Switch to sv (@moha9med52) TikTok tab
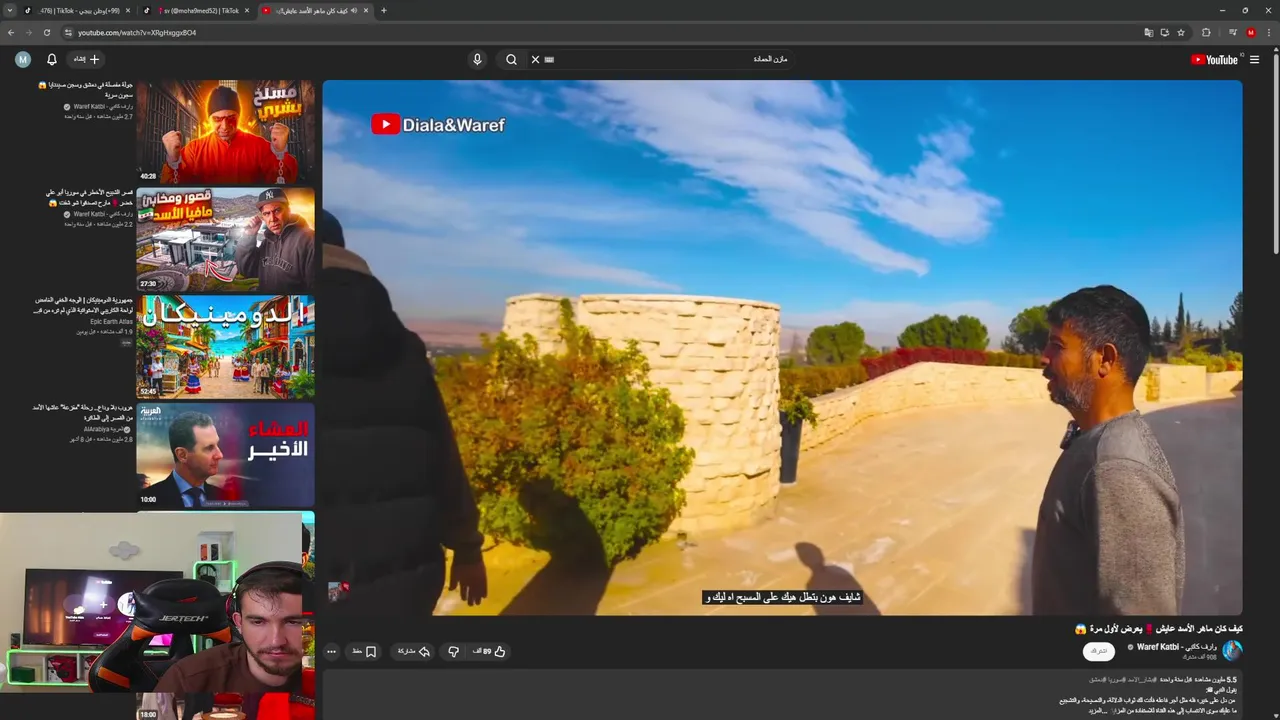 point(195,10)
